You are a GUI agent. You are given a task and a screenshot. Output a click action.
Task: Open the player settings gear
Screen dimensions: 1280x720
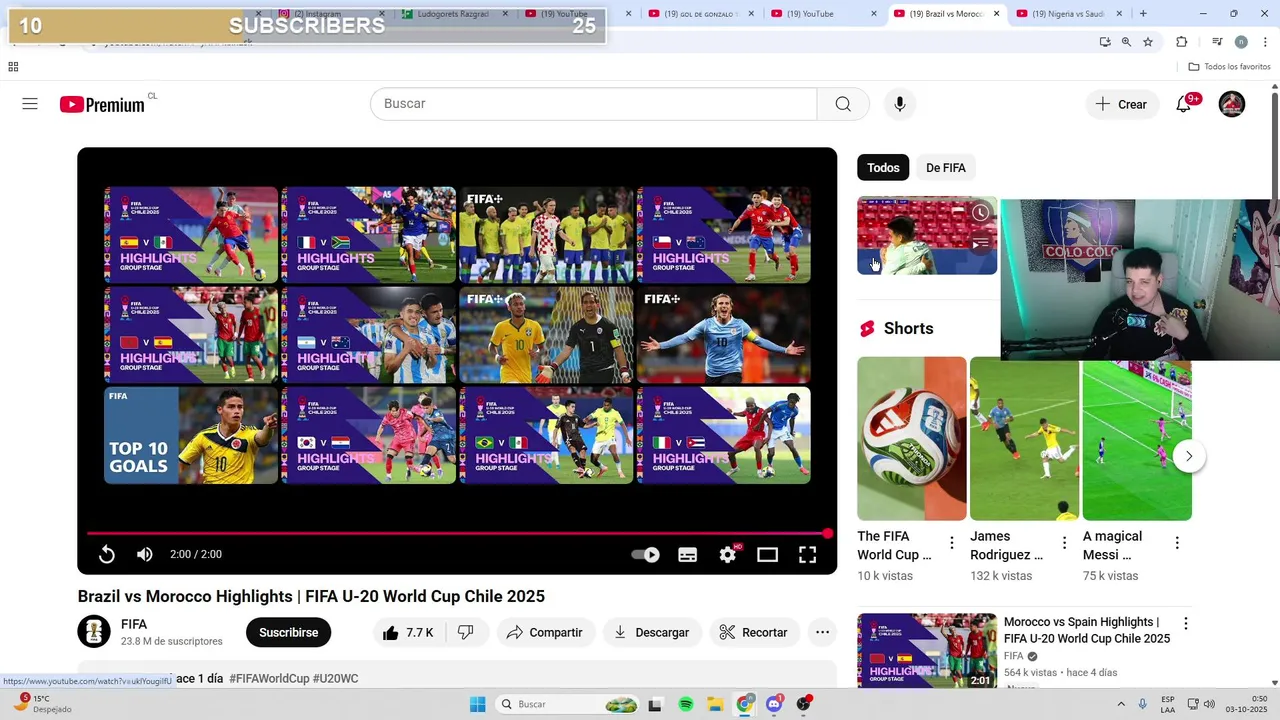[728, 555]
